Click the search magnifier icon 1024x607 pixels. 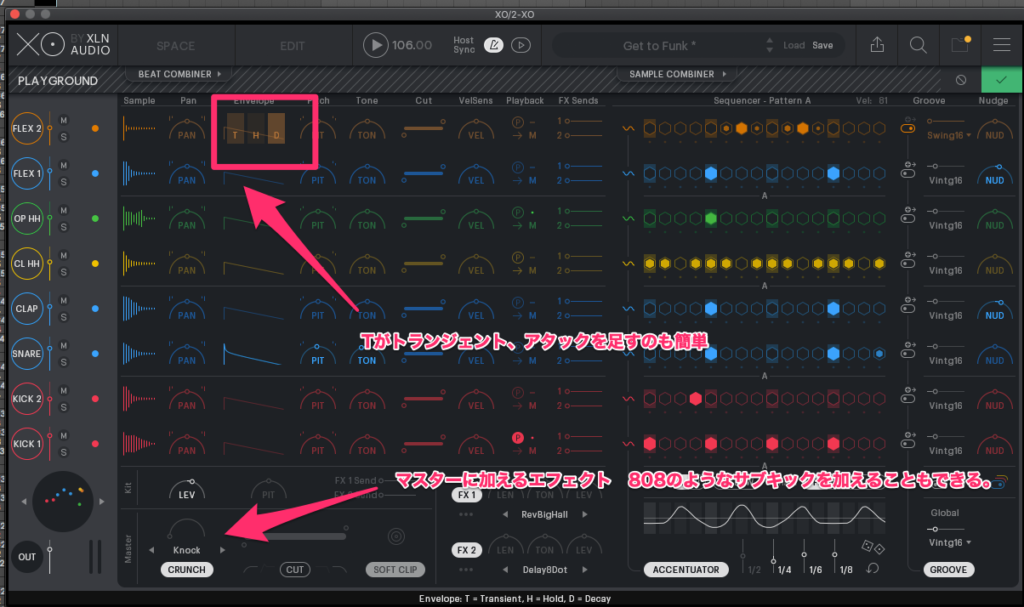click(x=917, y=45)
